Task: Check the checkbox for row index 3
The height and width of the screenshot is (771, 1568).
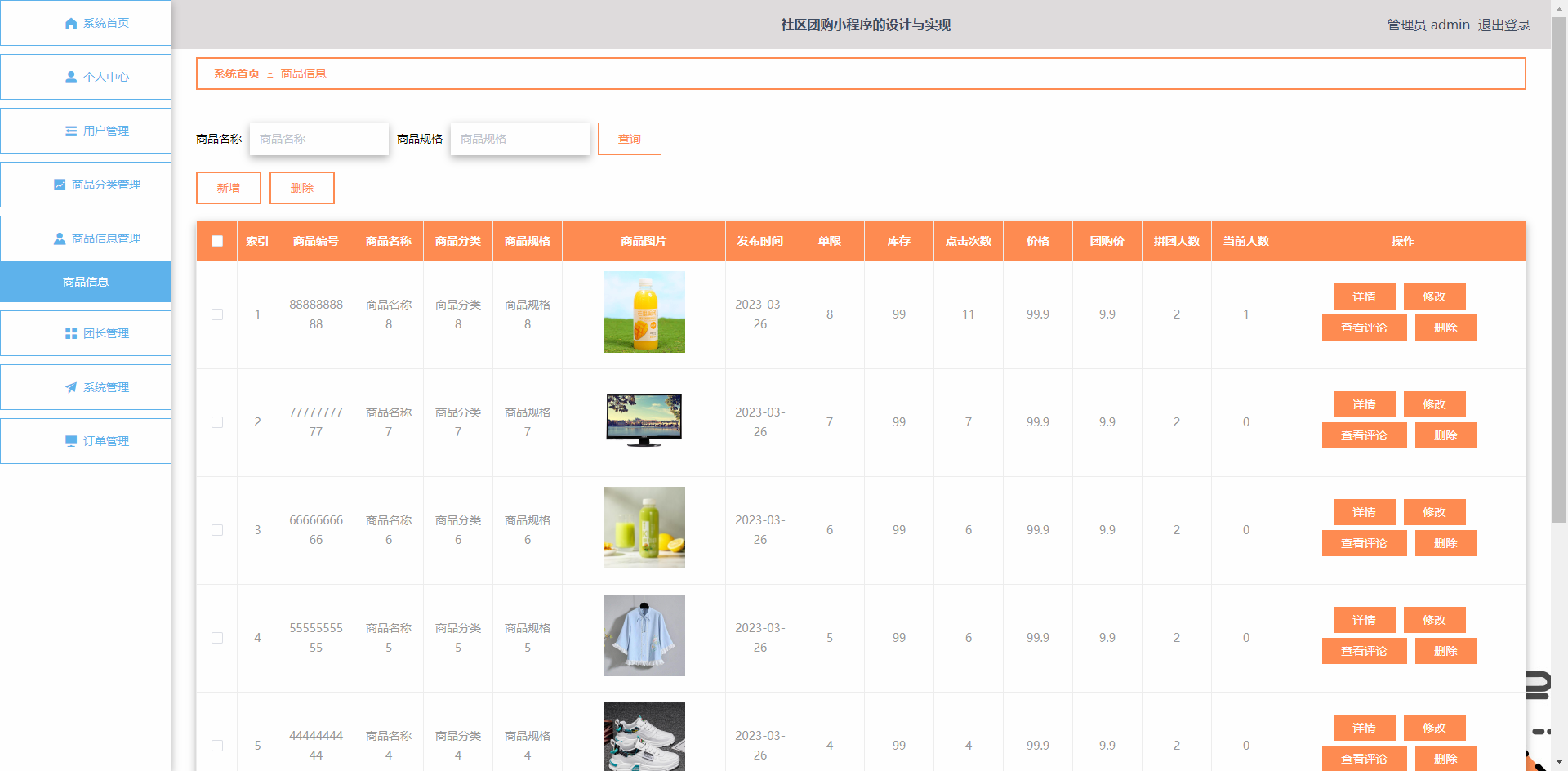Action: click(217, 530)
